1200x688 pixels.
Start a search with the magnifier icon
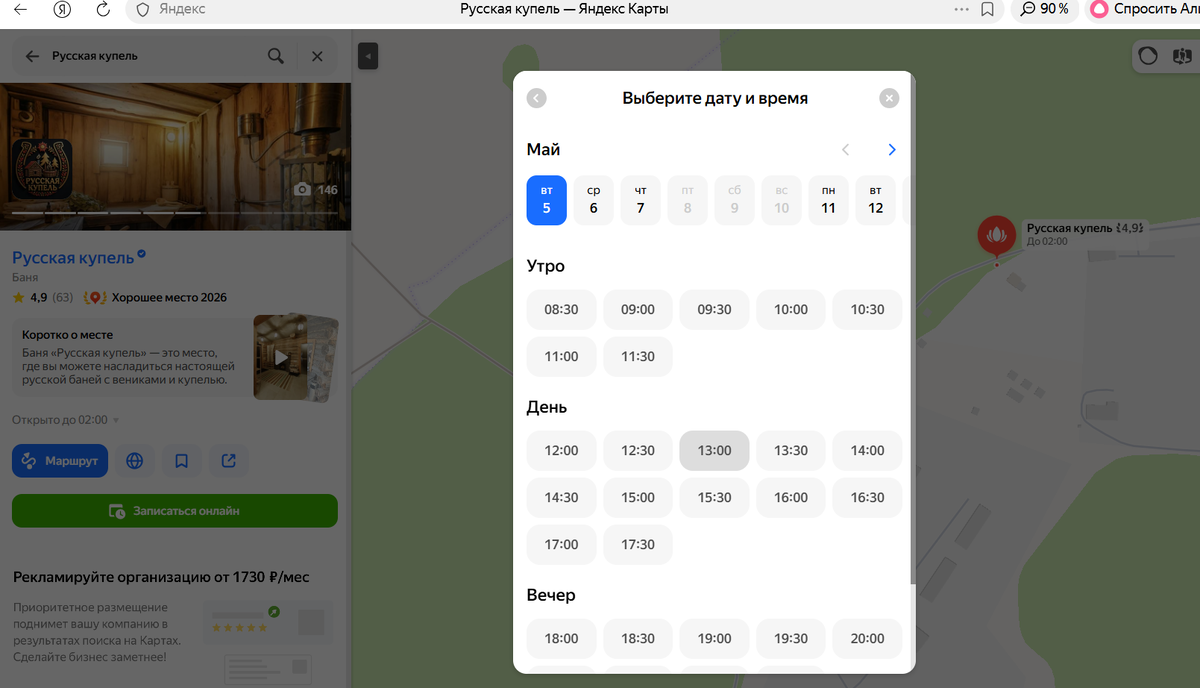(x=276, y=56)
